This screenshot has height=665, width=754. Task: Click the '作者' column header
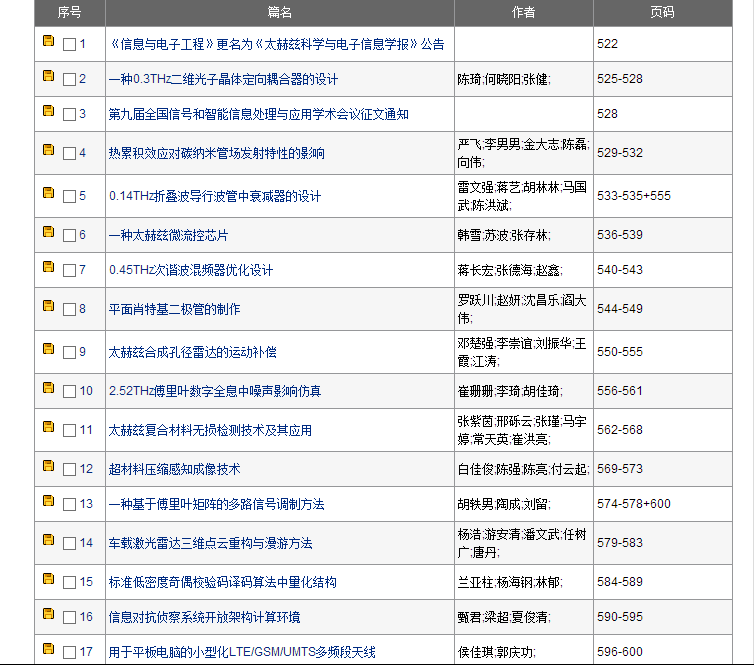coord(523,12)
